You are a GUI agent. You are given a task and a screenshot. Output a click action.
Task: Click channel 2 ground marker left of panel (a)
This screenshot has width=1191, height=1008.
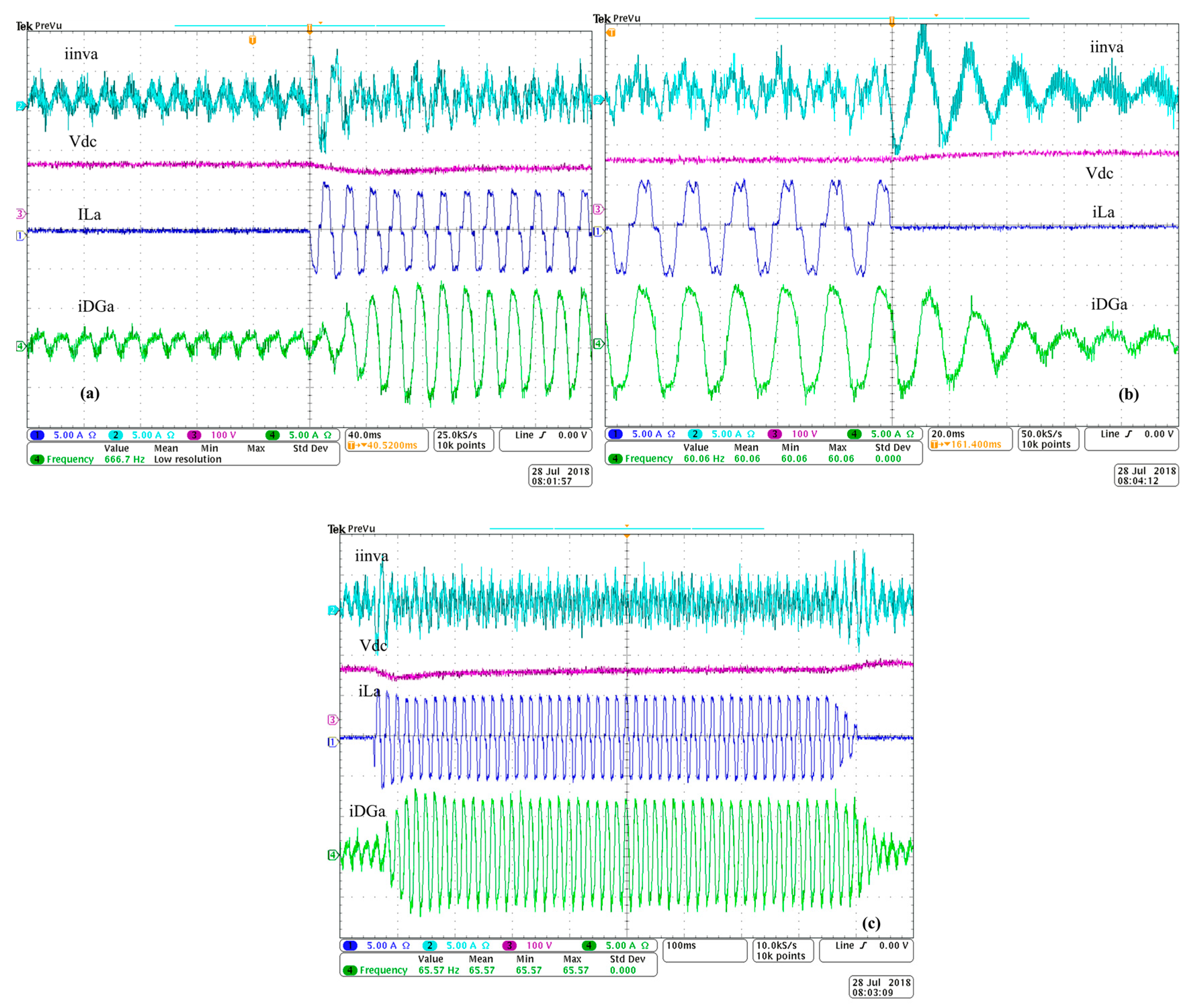pyautogui.click(x=20, y=106)
